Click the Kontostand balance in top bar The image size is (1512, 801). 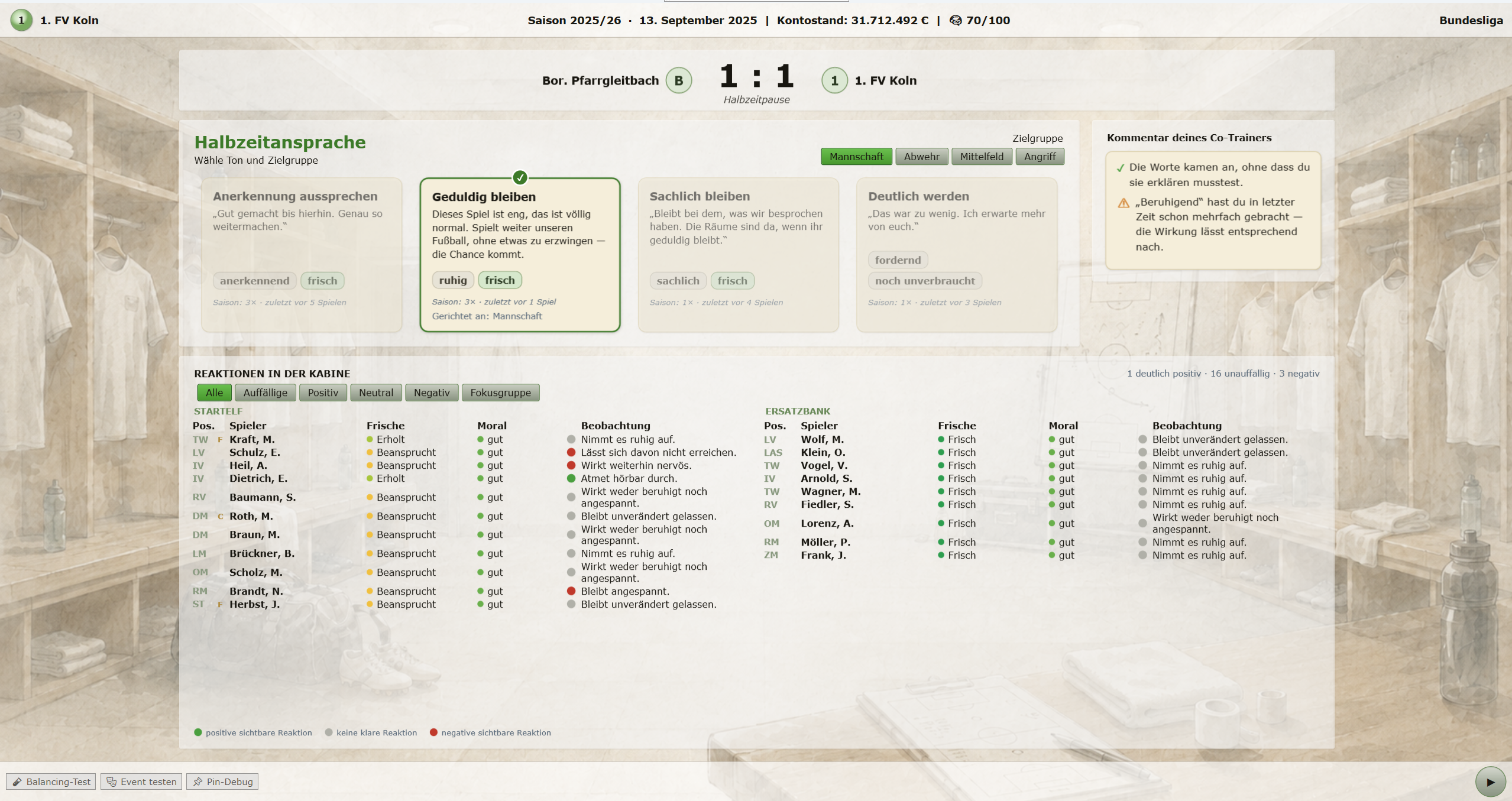[852, 20]
